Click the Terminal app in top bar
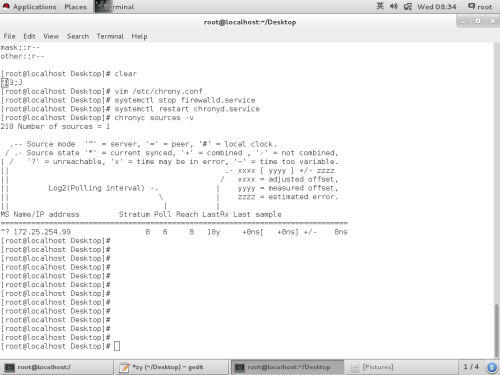This screenshot has height=375, width=500. tap(115, 7)
